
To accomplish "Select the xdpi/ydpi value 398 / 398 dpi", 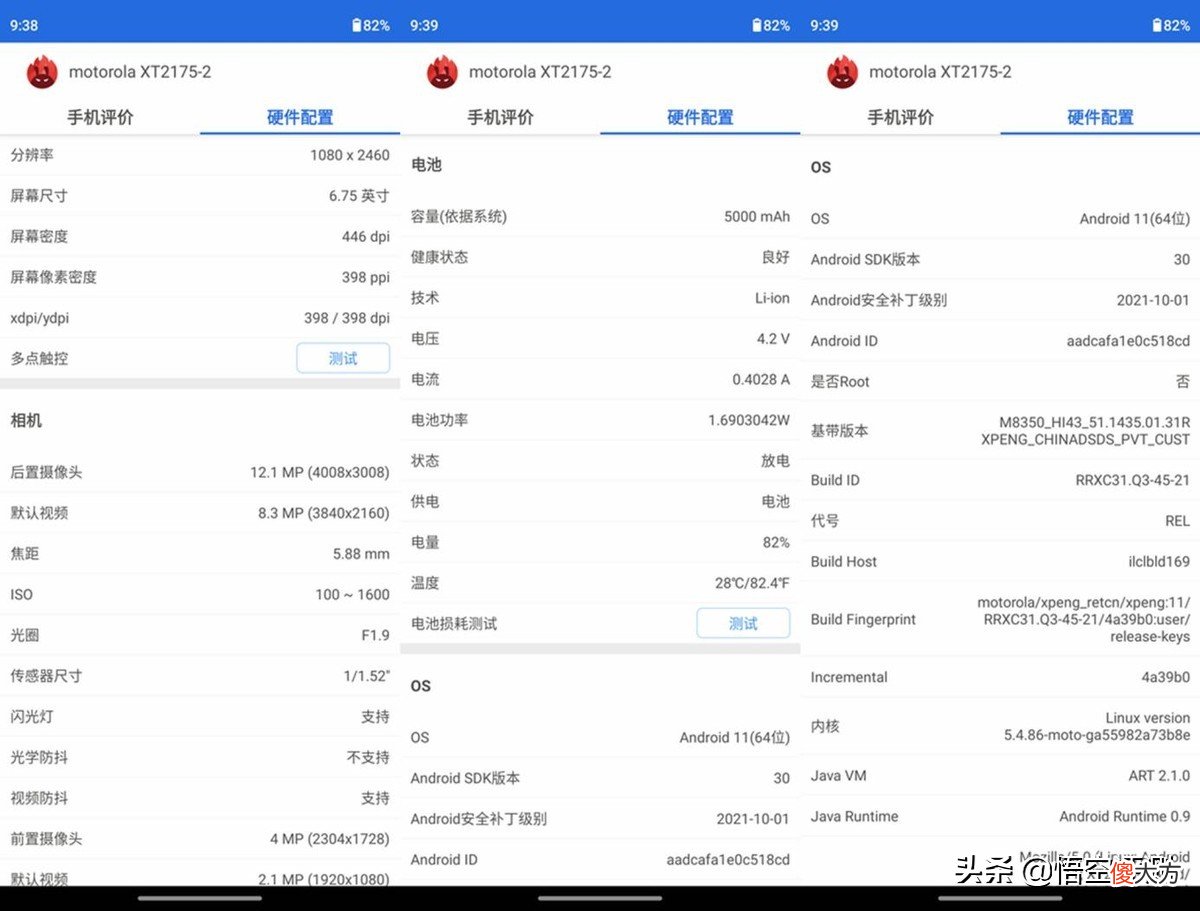I will click(x=347, y=318).
